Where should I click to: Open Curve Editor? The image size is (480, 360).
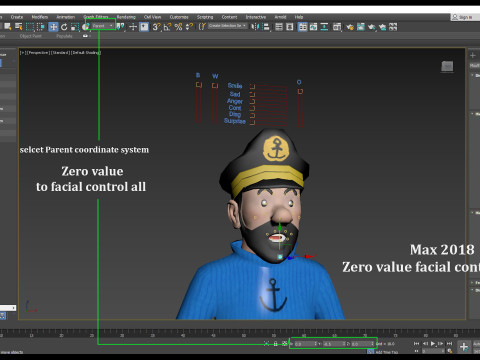click(313, 27)
